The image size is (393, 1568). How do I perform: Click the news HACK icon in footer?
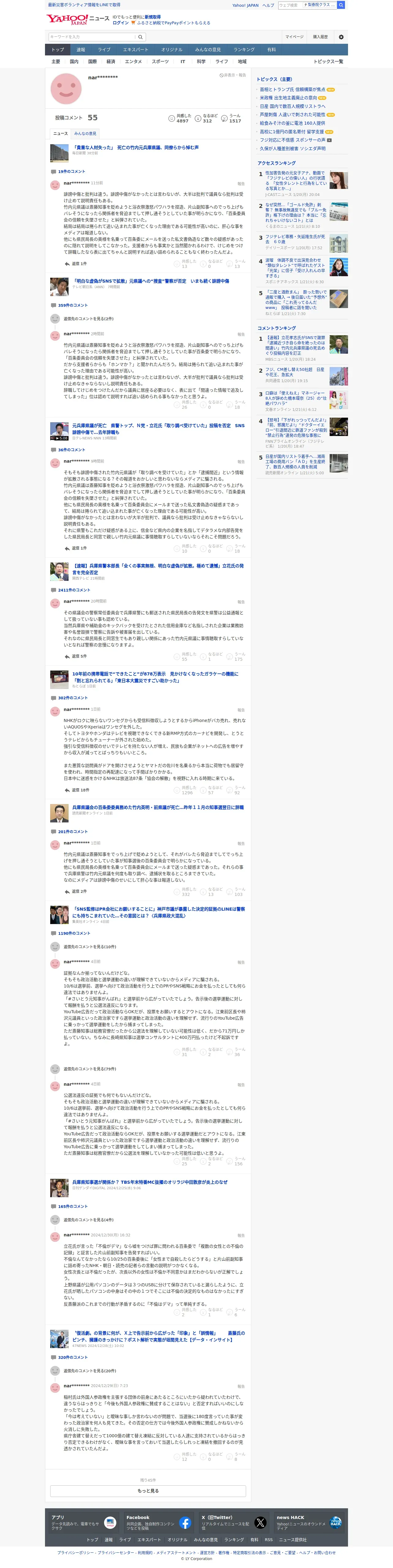[x=335, y=1523]
